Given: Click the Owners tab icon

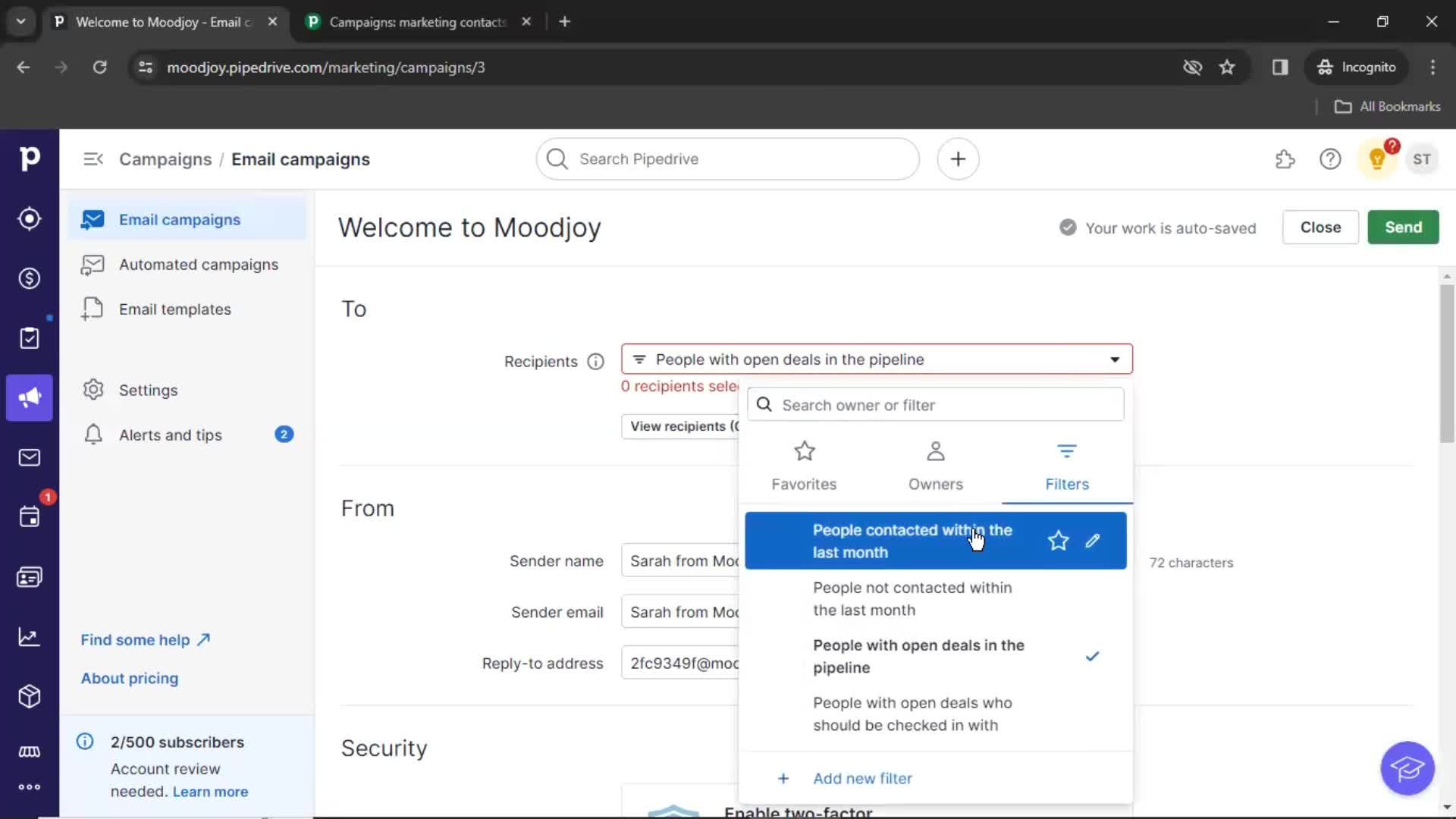Looking at the screenshot, I should tap(935, 450).
